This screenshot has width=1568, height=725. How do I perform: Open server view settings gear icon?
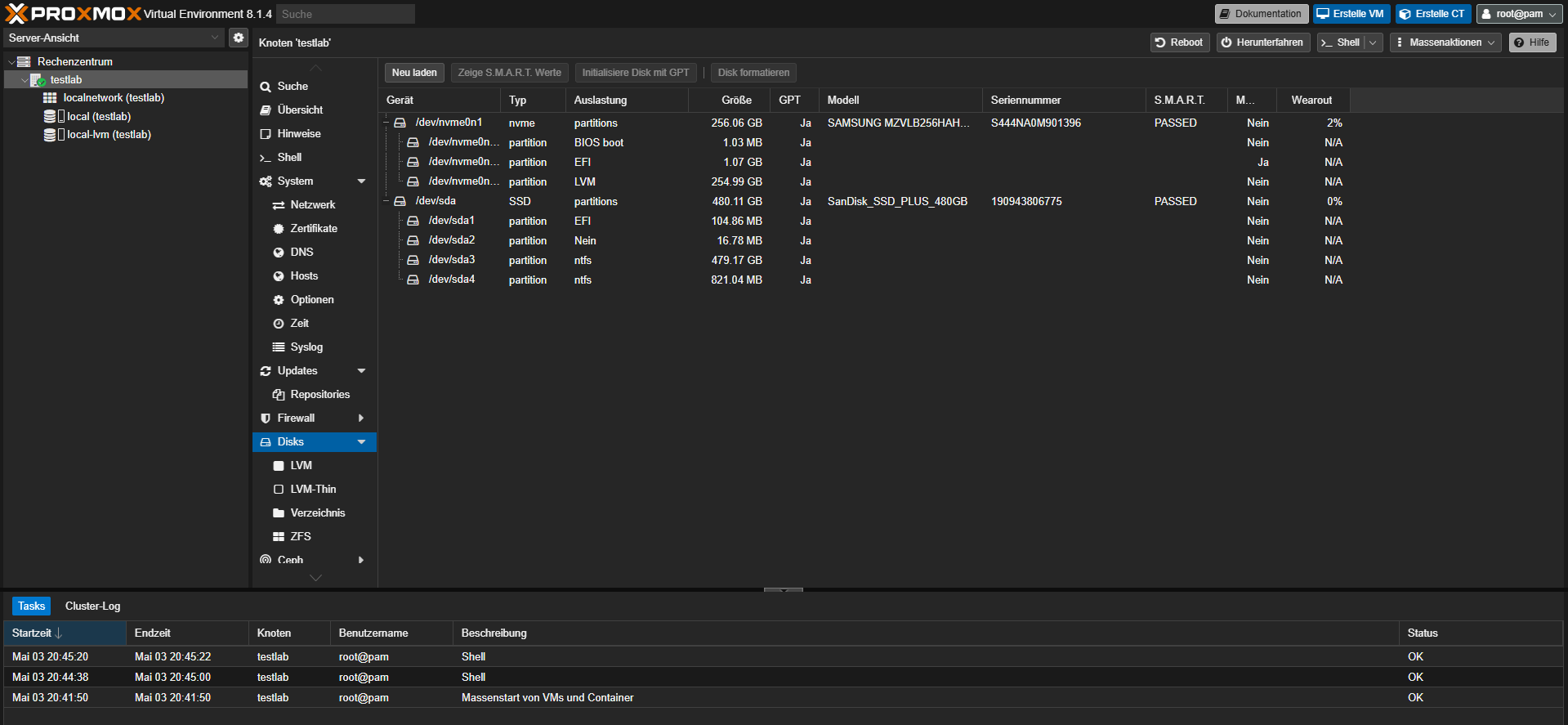pos(238,38)
